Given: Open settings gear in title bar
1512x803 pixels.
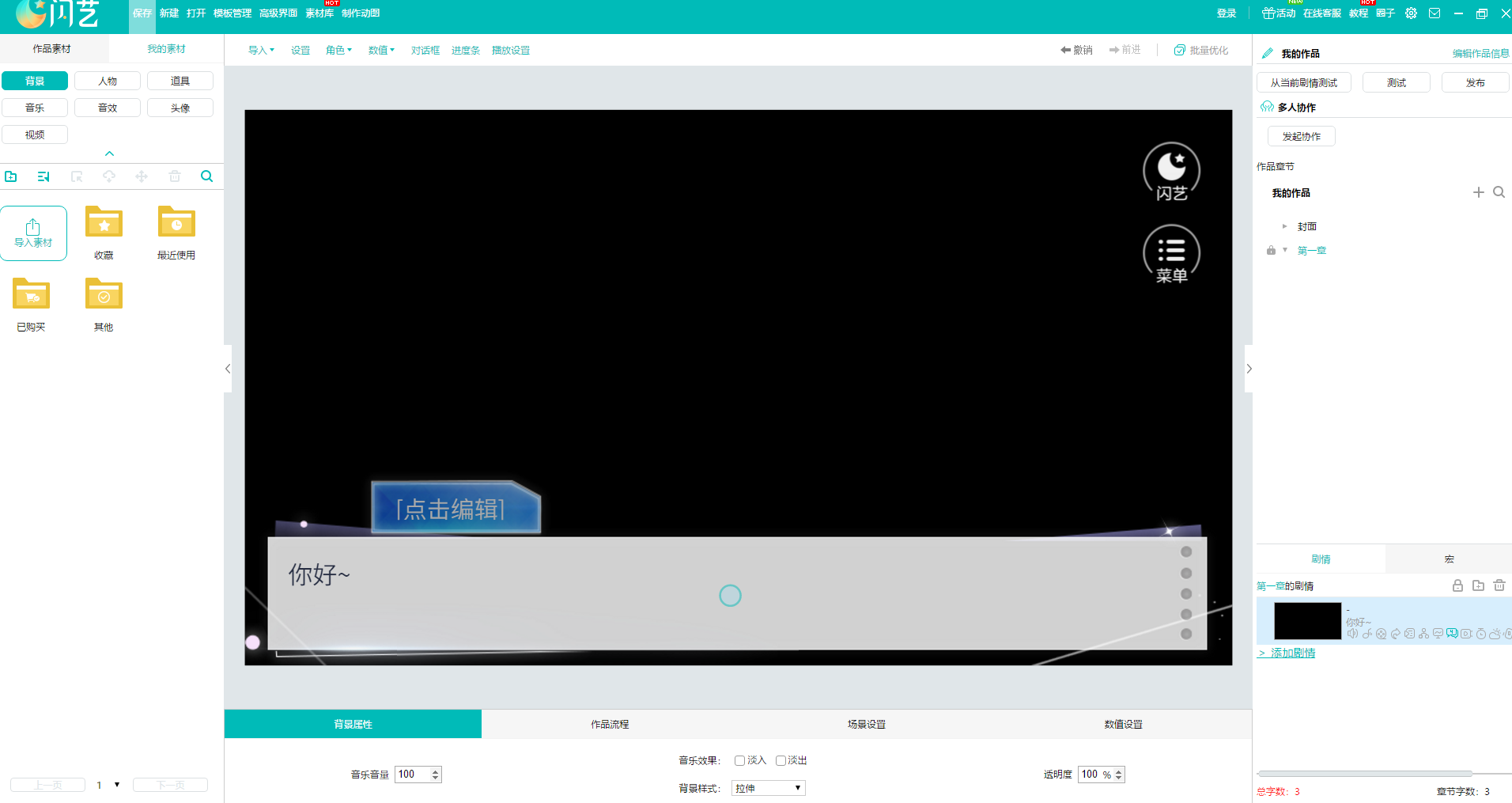Looking at the screenshot, I should (1411, 13).
